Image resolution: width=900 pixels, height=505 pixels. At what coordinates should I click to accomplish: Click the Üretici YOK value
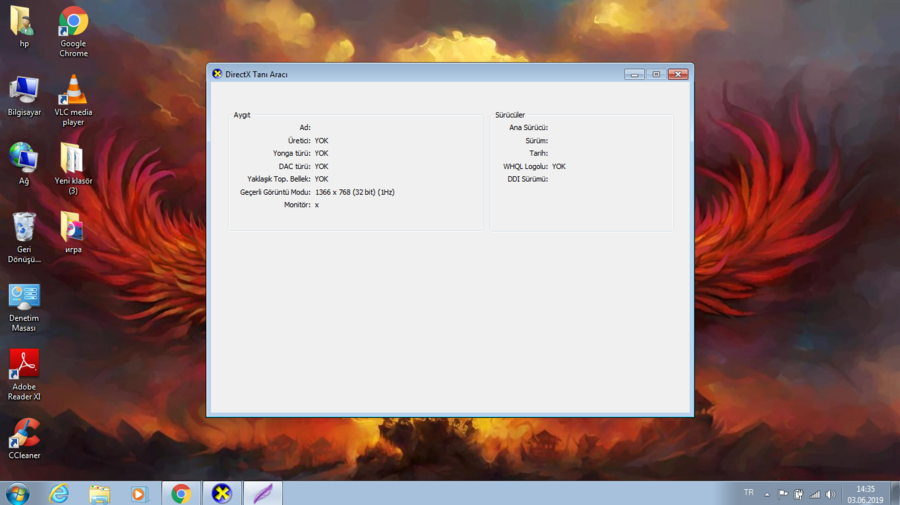(x=321, y=141)
